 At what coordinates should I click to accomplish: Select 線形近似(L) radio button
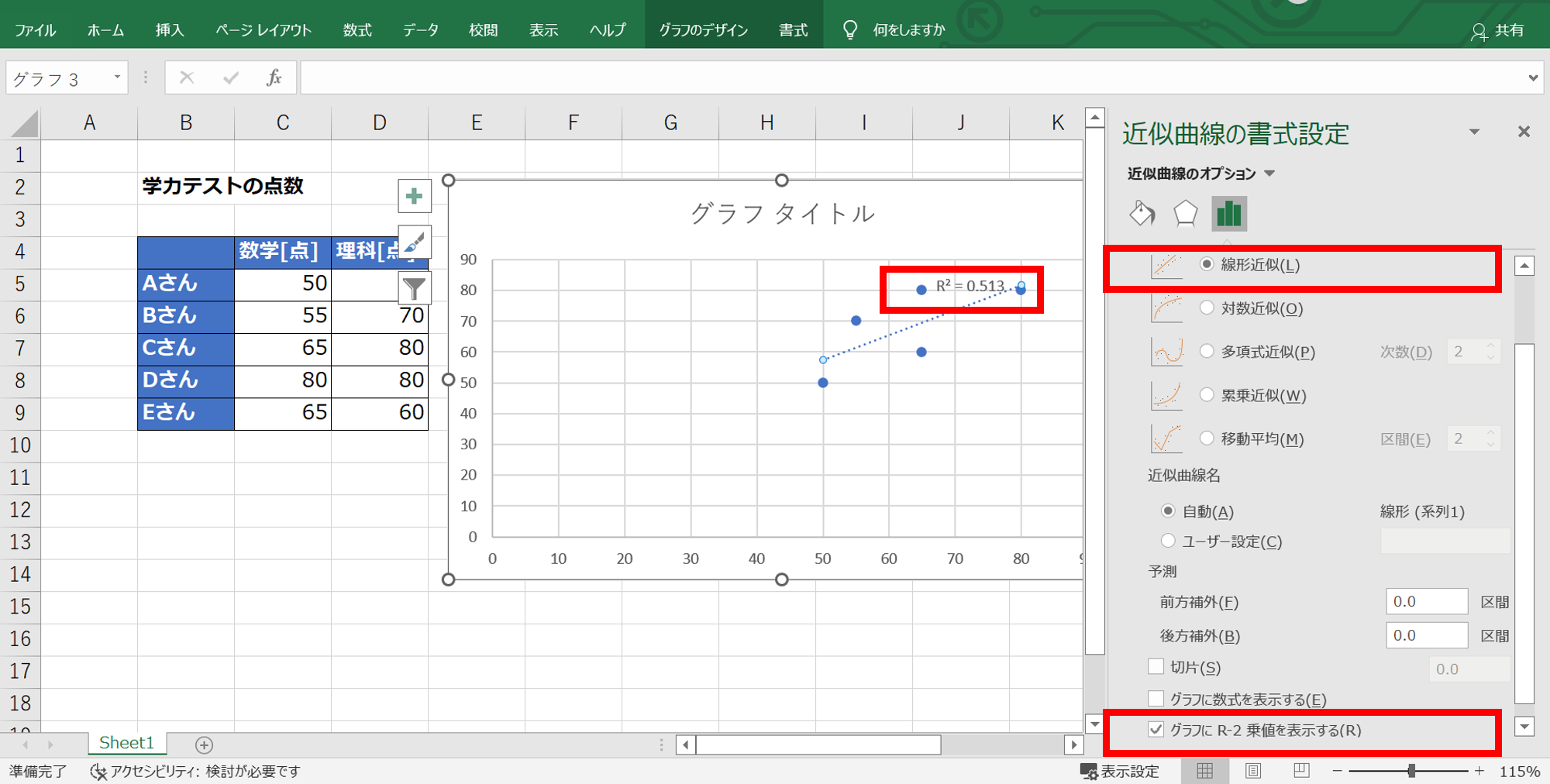(x=1207, y=264)
